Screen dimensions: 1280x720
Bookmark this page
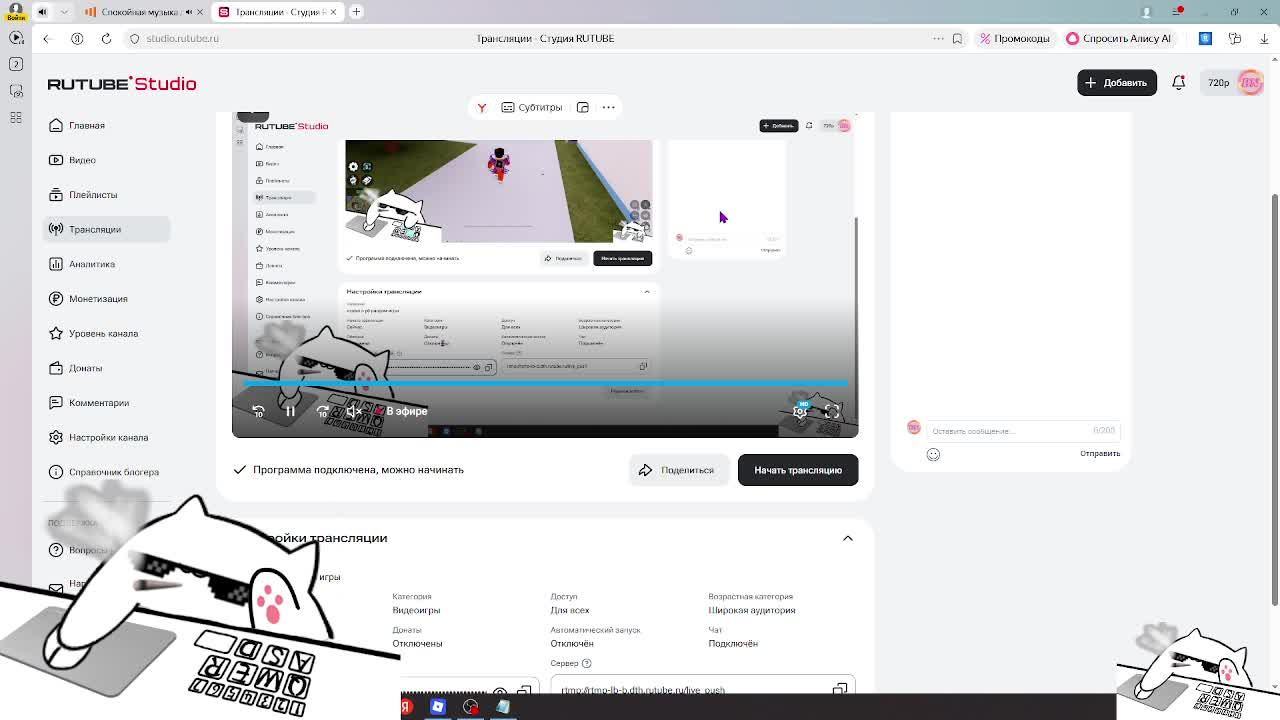pyautogui.click(x=957, y=38)
